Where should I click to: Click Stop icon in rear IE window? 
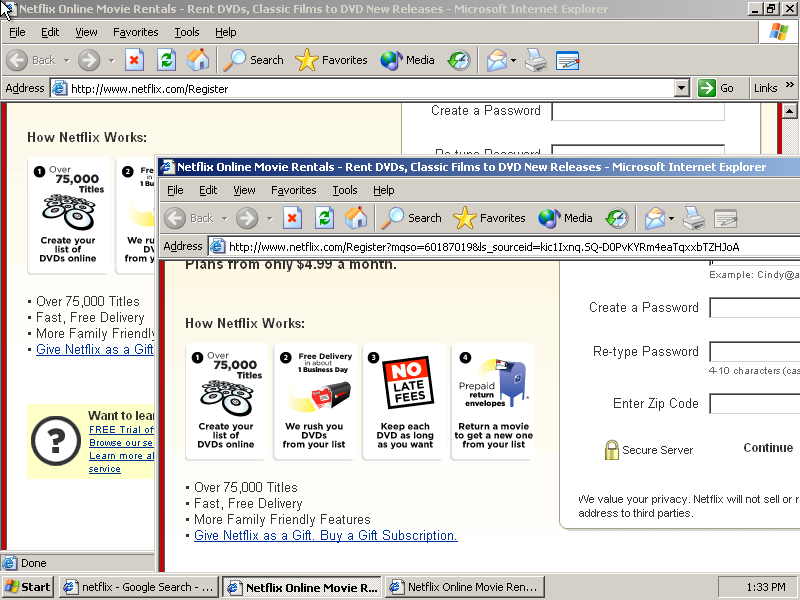click(x=134, y=60)
